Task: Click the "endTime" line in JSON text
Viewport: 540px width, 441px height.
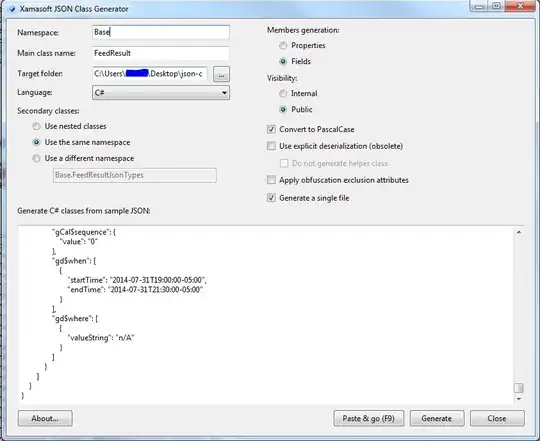Action: (135, 290)
